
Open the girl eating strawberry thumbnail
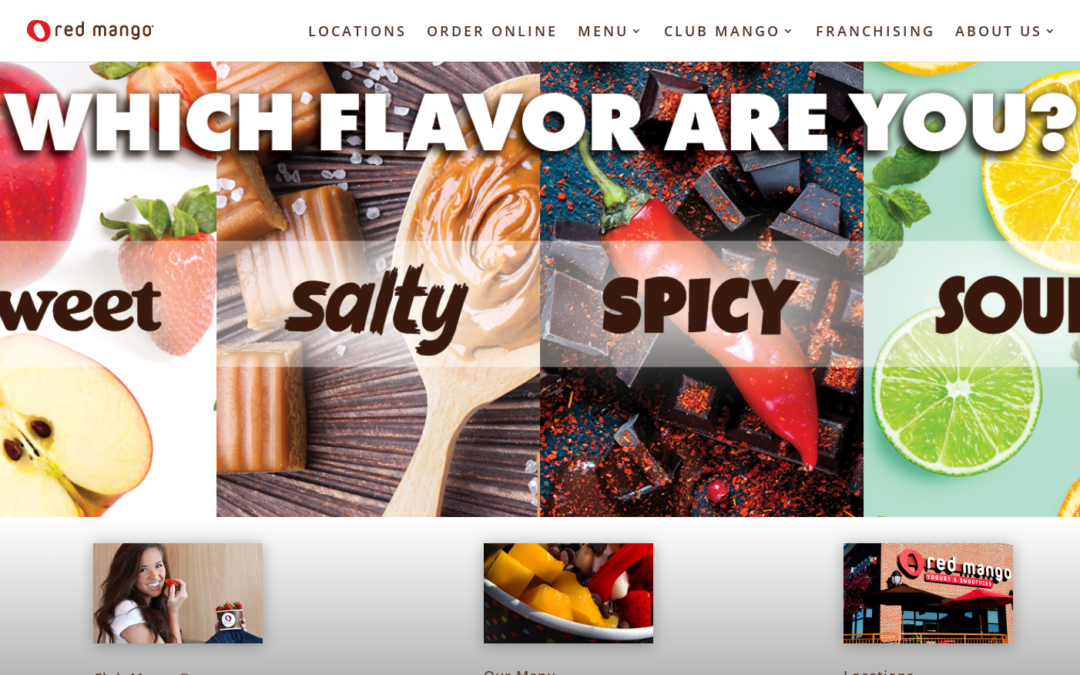click(x=178, y=593)
